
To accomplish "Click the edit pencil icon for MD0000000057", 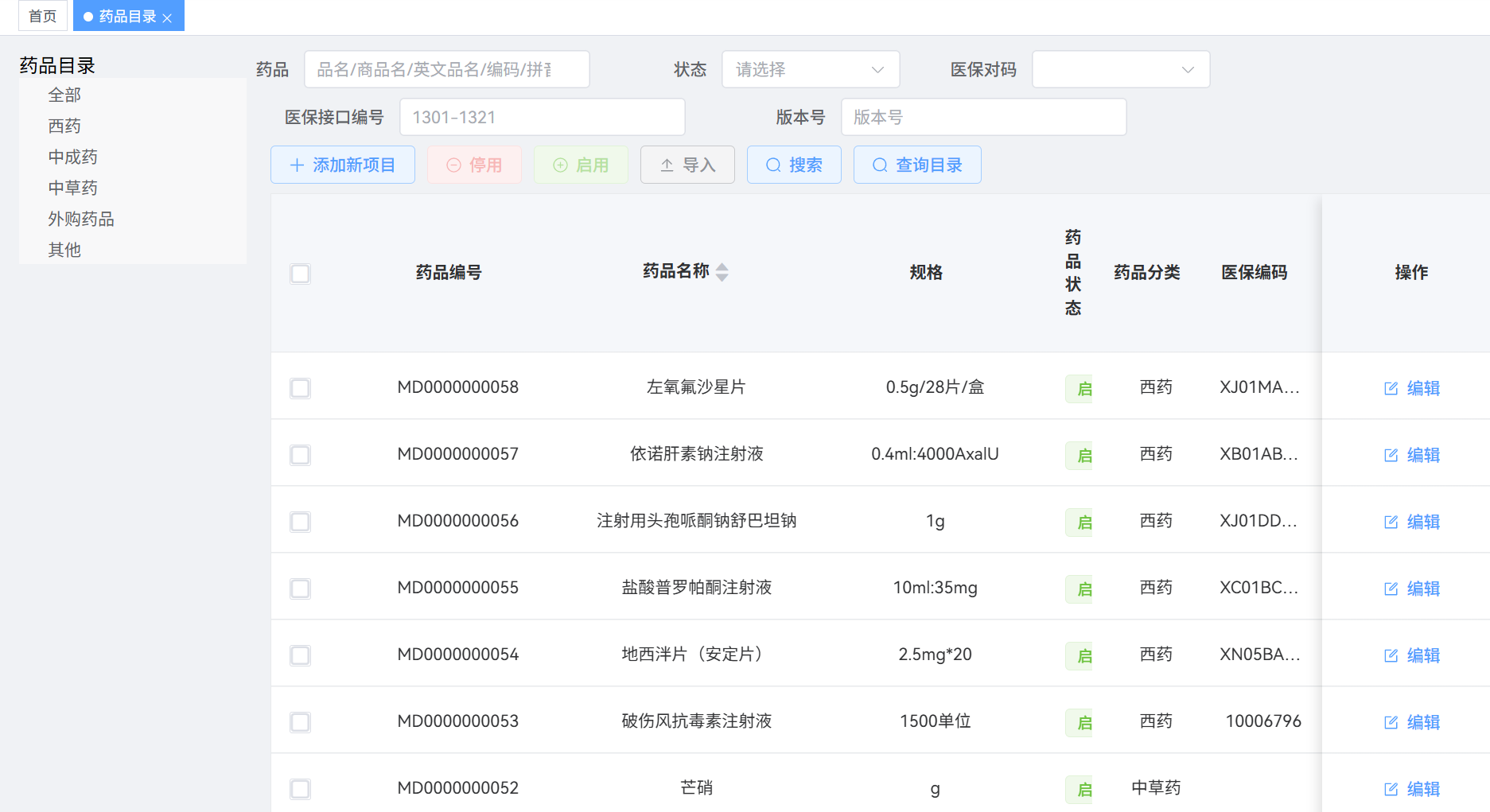I will coord(1391,455).
